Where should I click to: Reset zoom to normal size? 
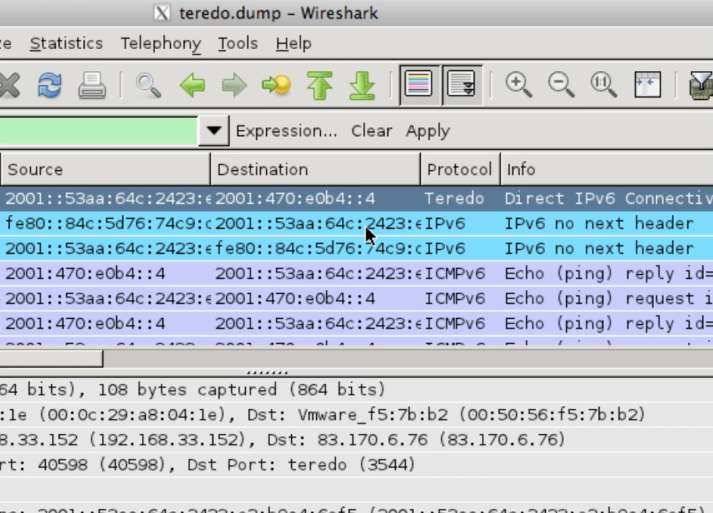point(603,85)
